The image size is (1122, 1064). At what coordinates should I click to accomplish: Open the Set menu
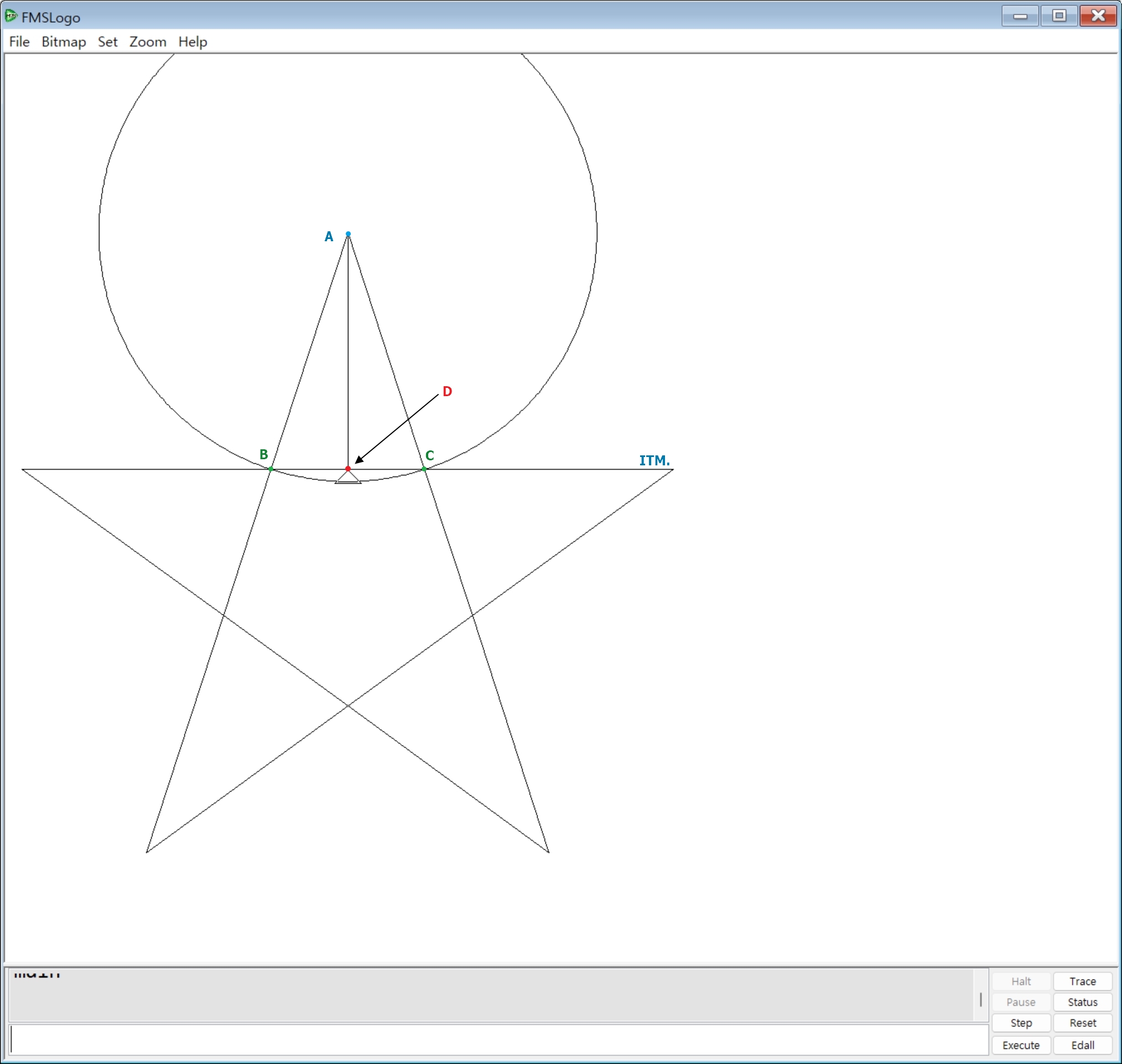coord(107,42)
